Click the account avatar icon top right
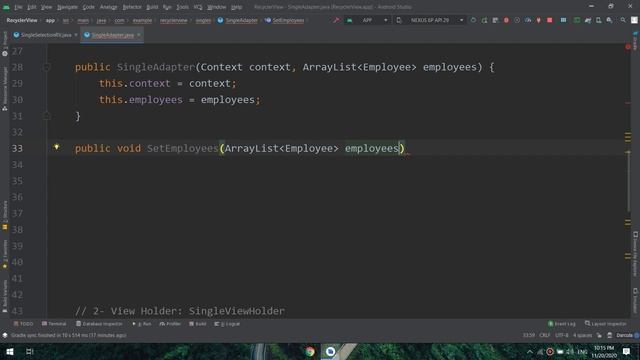640x360 pixels. 634,20
